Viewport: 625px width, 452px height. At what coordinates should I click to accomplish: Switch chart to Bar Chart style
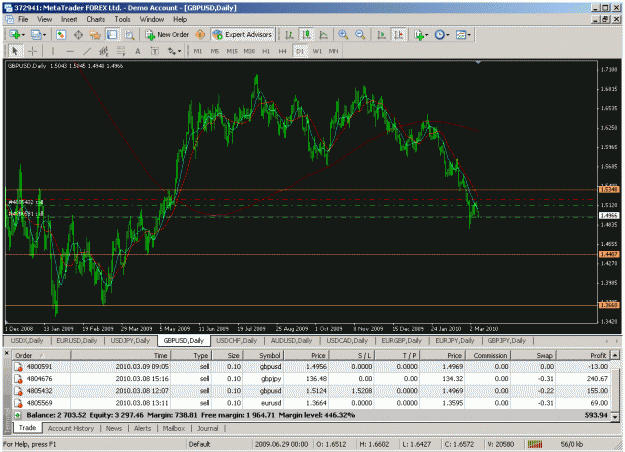(x=289, y=35)
